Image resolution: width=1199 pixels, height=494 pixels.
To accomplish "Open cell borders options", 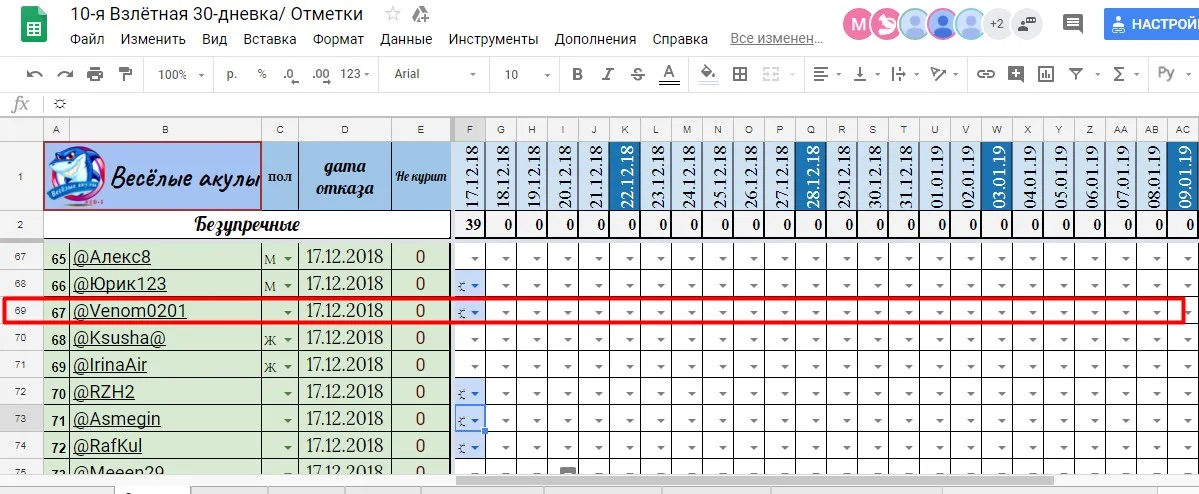I will pos(739,74).
